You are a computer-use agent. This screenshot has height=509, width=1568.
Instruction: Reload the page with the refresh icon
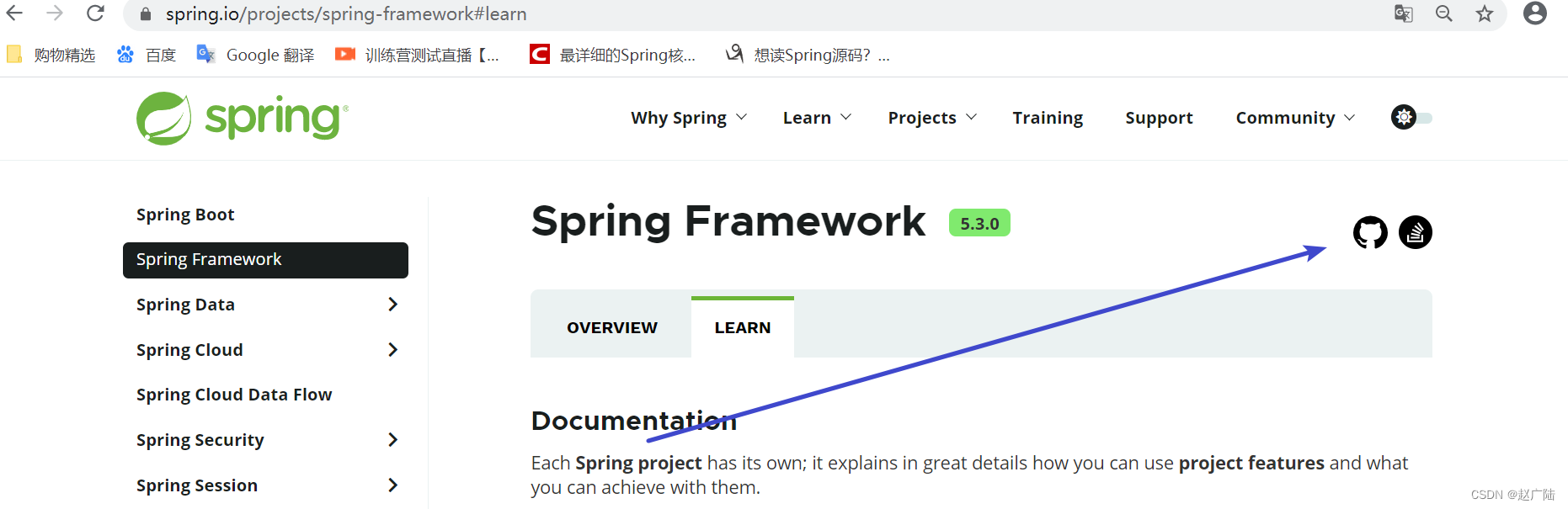[x=95, y=13]
